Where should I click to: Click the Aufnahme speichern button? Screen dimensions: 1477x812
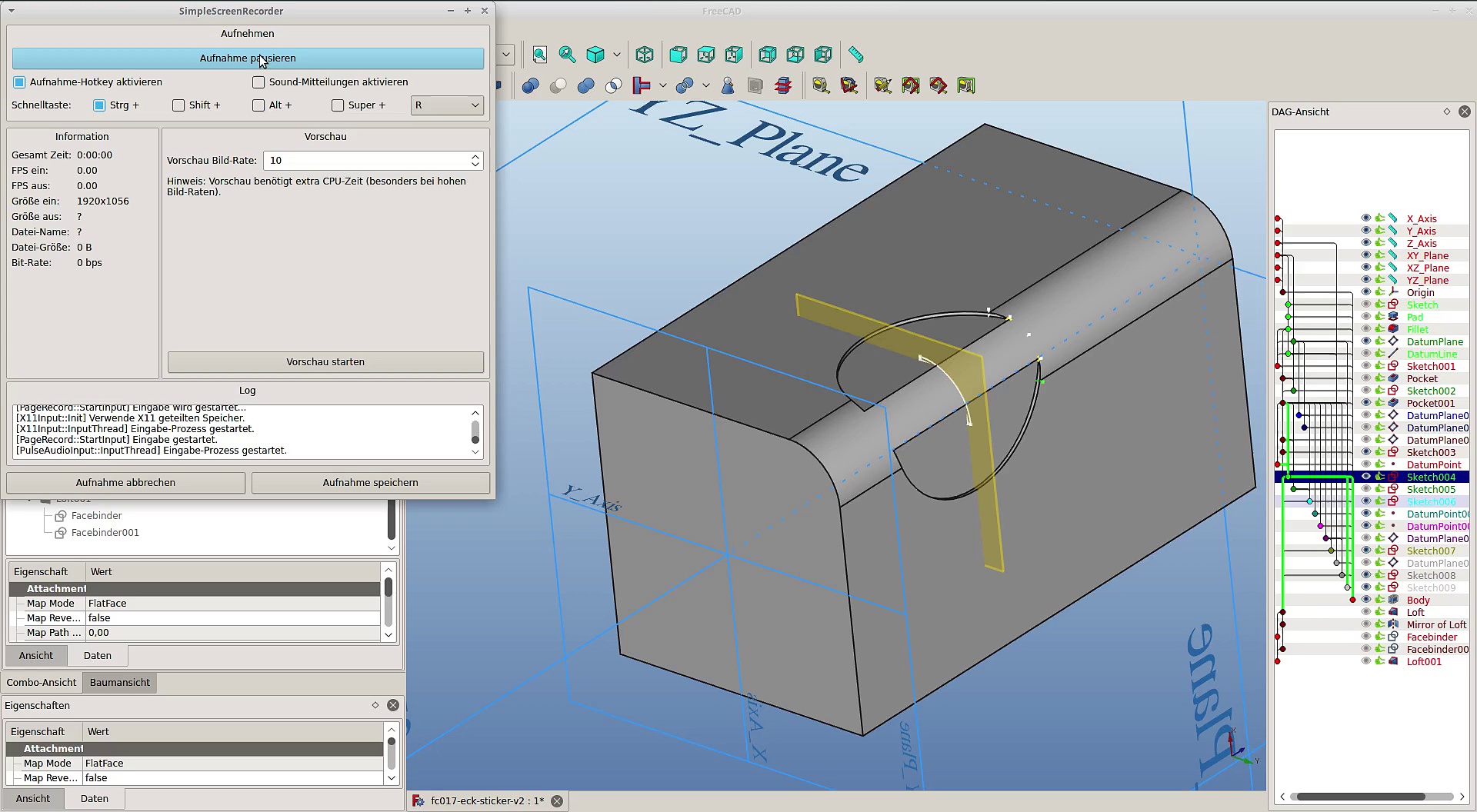370,483
